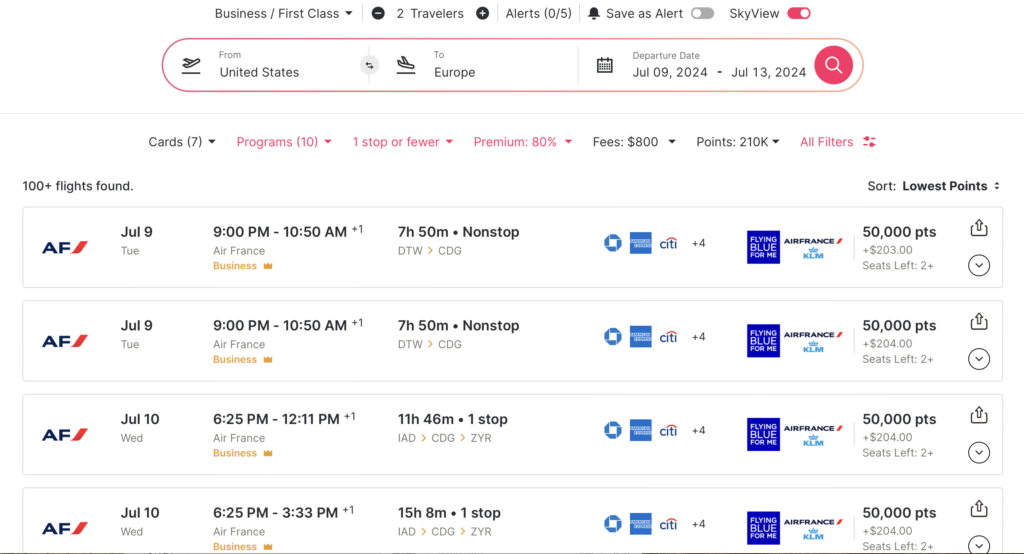Screen dimensions: 1024x554
Task: Expand details of the 11h 46m flight
Action: point(978,452)
